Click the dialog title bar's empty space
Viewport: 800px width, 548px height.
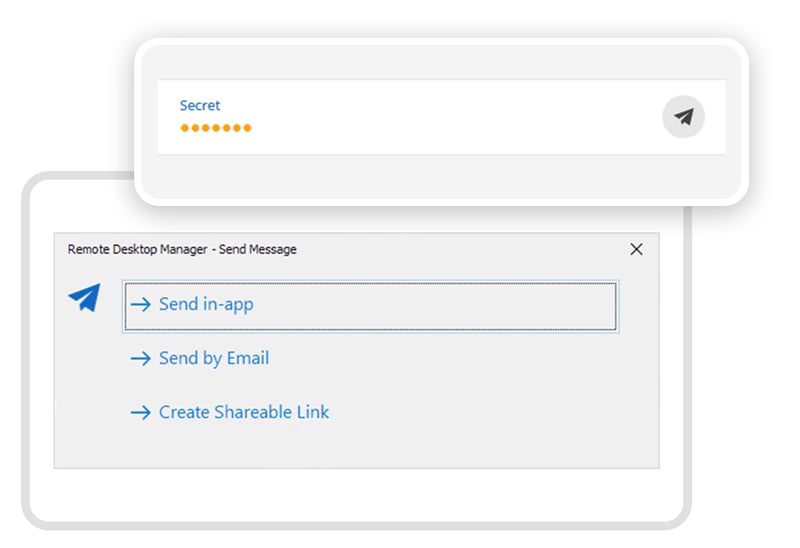click(x=460, y=249)
